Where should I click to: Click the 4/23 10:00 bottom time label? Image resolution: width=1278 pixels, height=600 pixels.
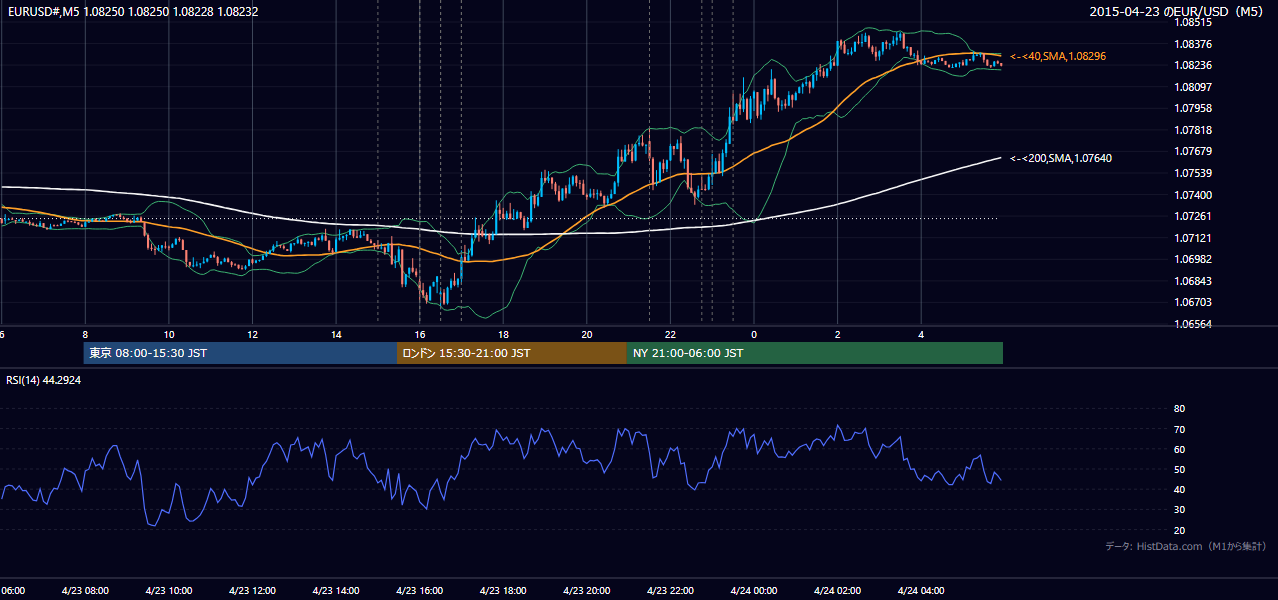[168, 591]
